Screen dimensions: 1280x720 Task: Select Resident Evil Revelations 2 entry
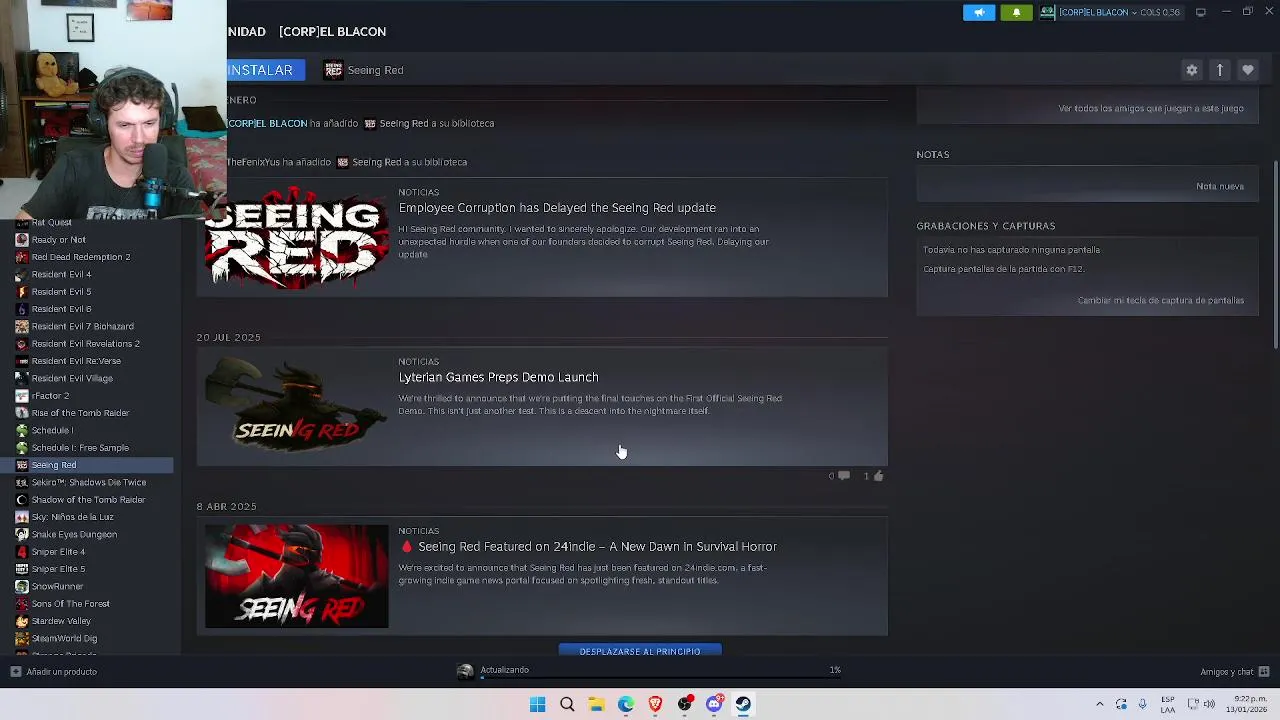87,344
